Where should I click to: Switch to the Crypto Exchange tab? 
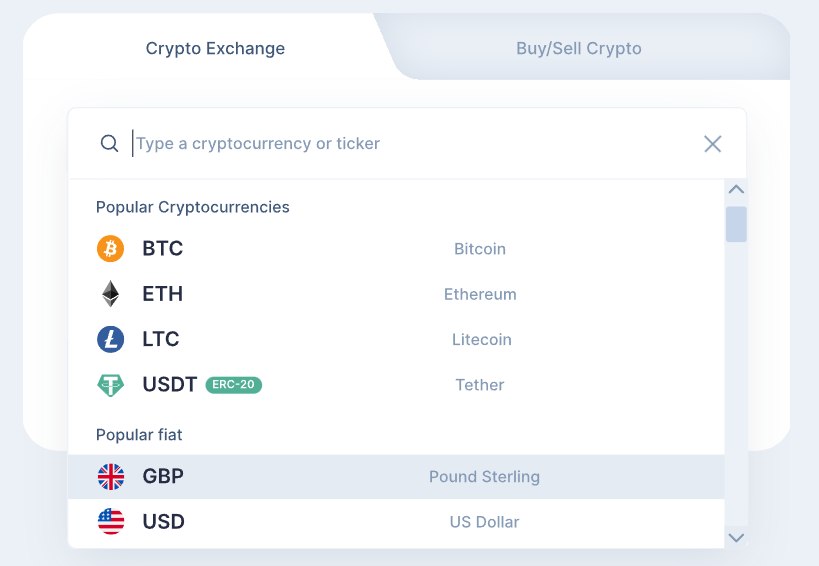[x=215, y=49]
